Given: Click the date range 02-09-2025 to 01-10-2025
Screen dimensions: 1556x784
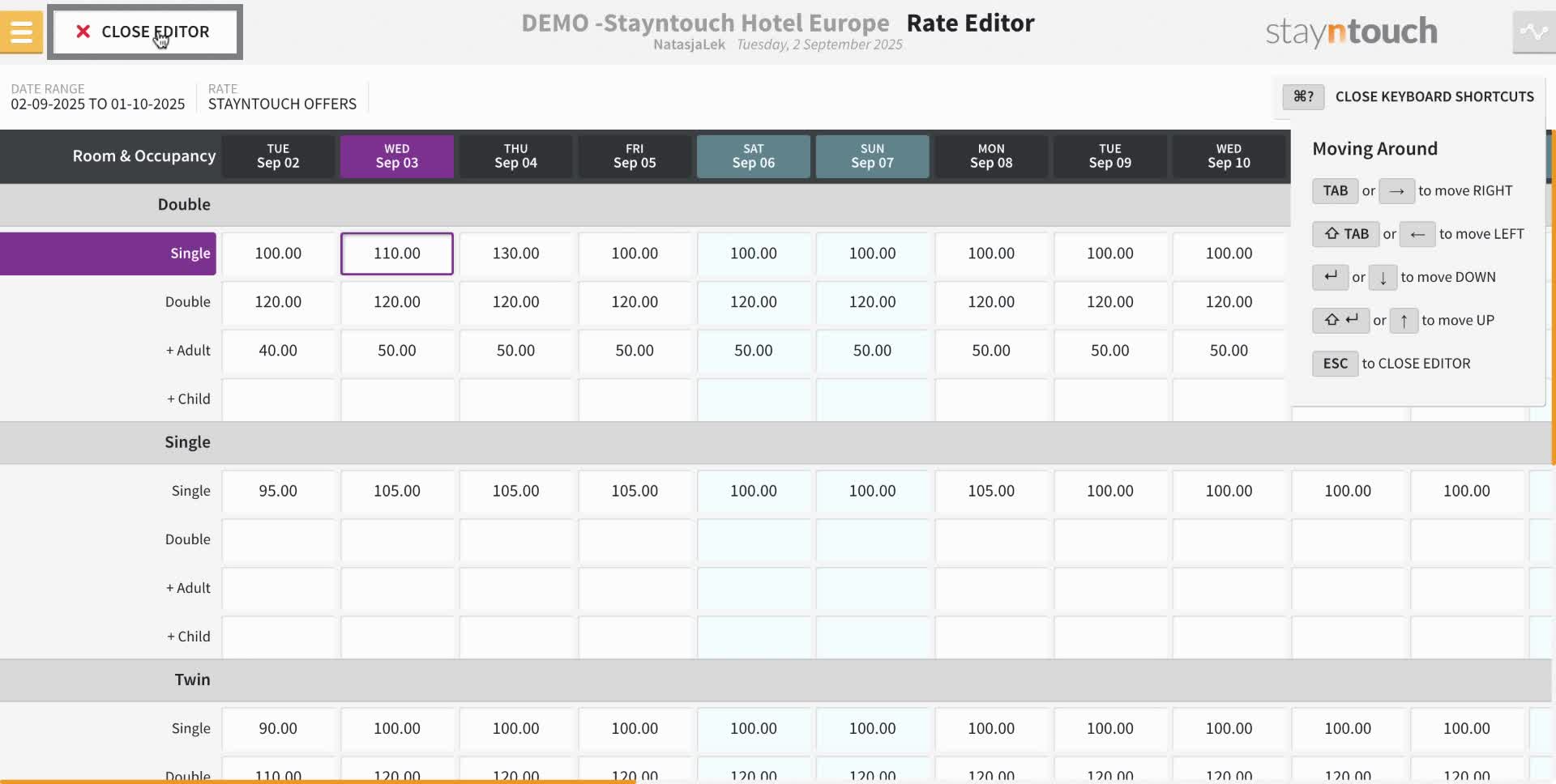Looking at the screenshot, I should 97,104.
